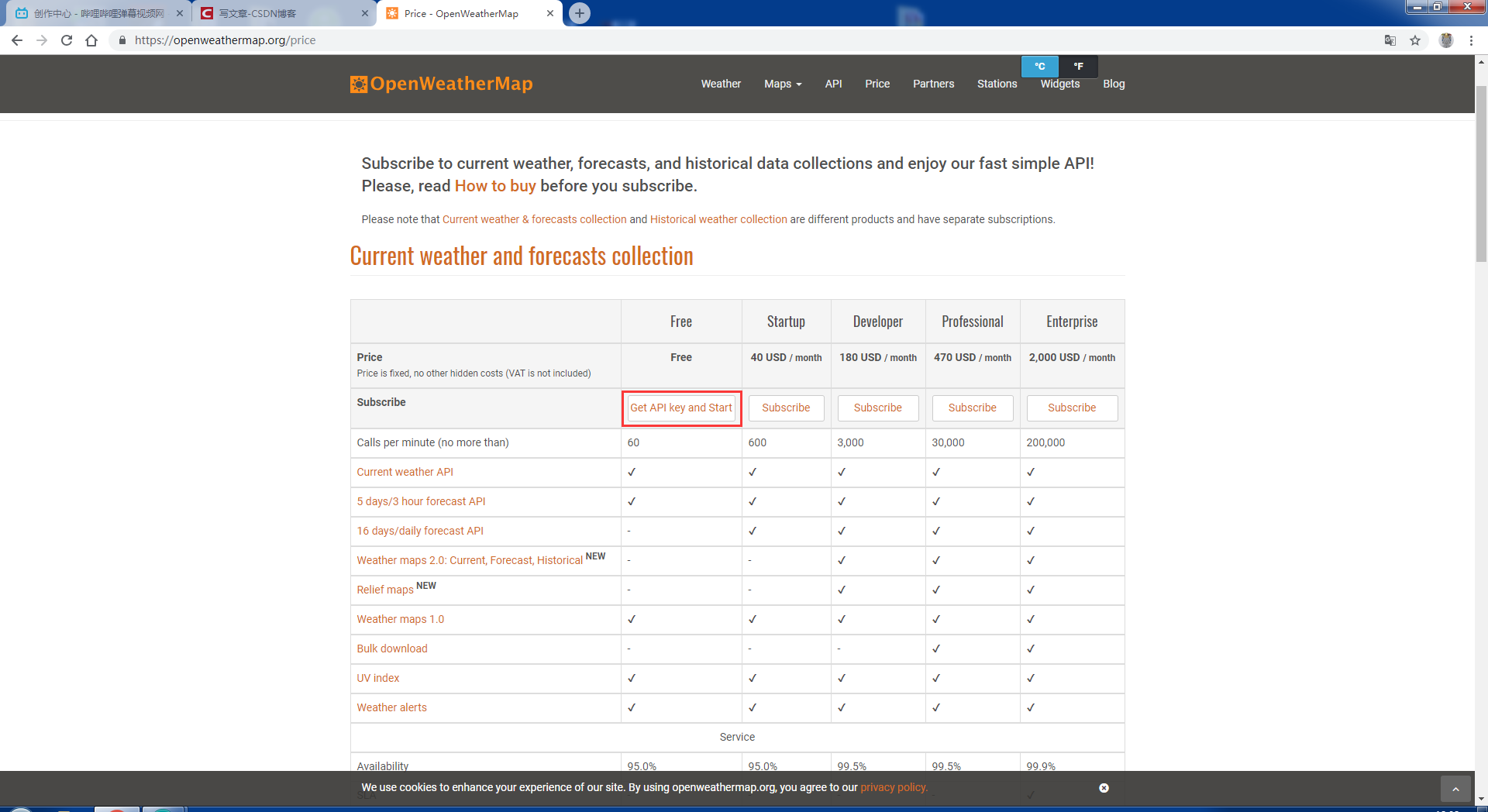Select the '200,000' calls per minute cell
This screenshot has width=1488, height=812.
coord(1072,442)
